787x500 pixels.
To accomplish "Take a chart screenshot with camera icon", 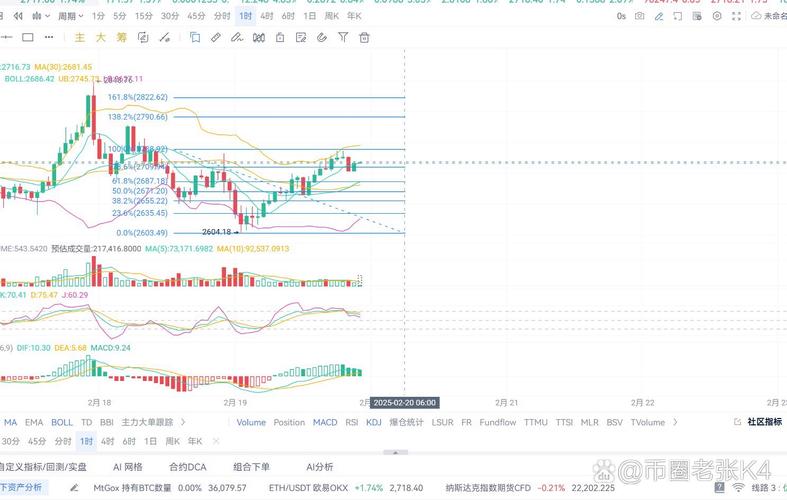I will (x=639, y=16).
